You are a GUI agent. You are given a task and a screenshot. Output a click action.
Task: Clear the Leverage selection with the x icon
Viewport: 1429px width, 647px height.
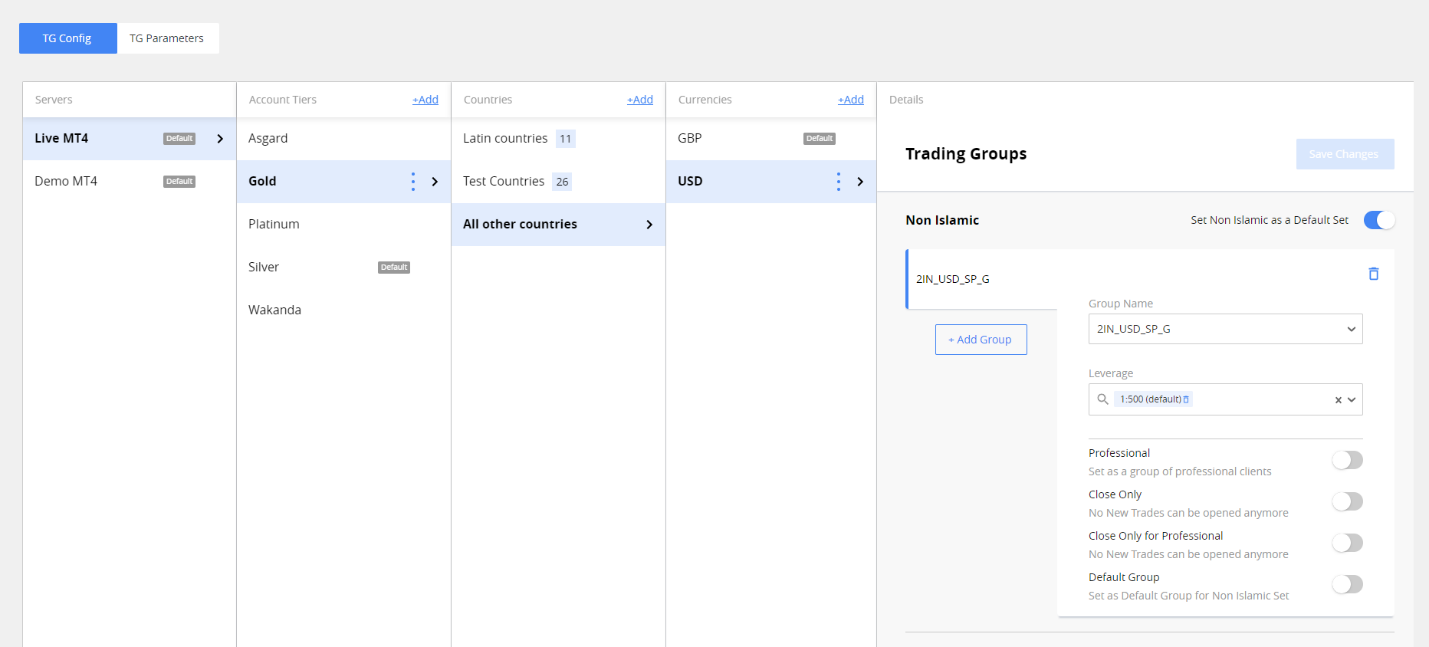click(1338, 399)
